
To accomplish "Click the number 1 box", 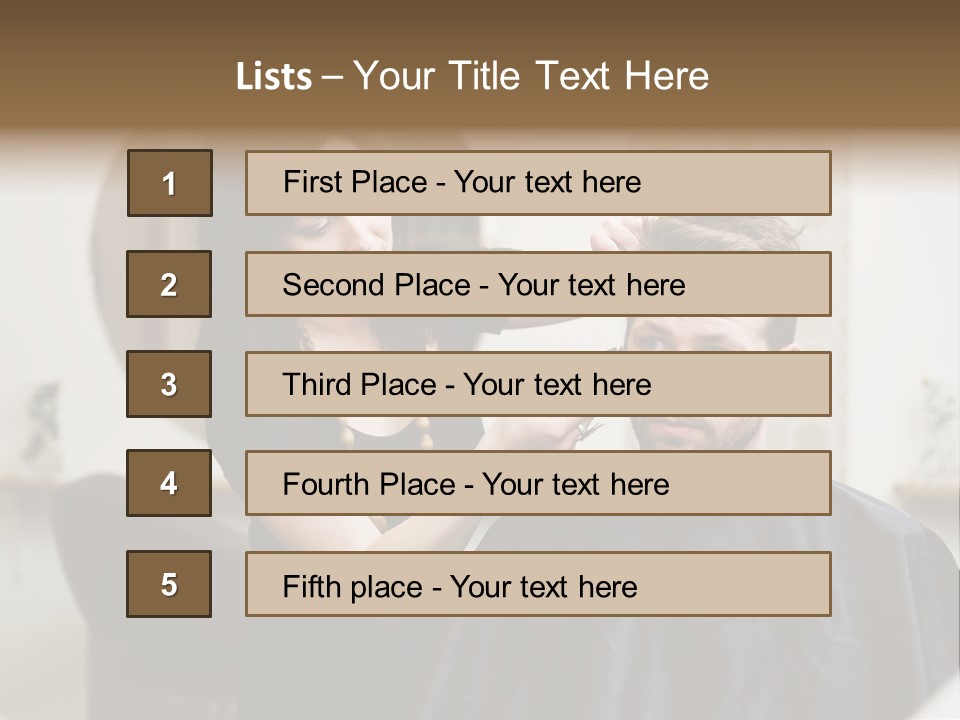I will pos(169,183).
